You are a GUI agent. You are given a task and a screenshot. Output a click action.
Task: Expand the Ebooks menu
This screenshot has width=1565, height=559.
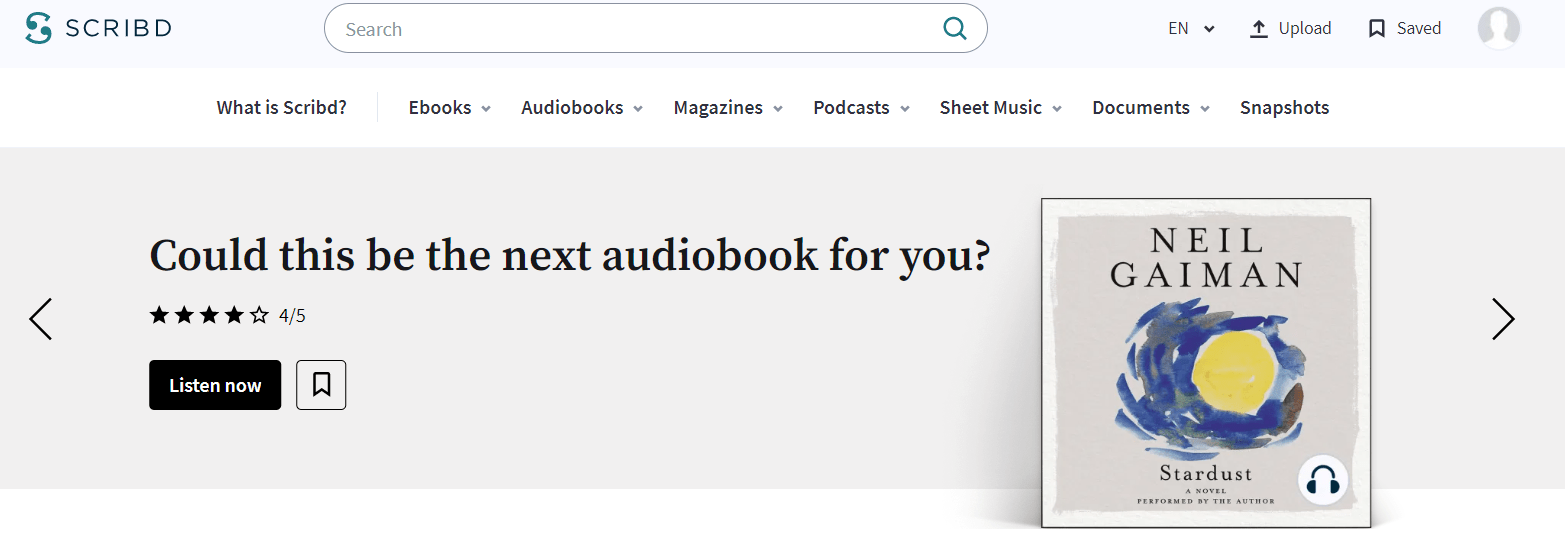(x=450, y=108)
